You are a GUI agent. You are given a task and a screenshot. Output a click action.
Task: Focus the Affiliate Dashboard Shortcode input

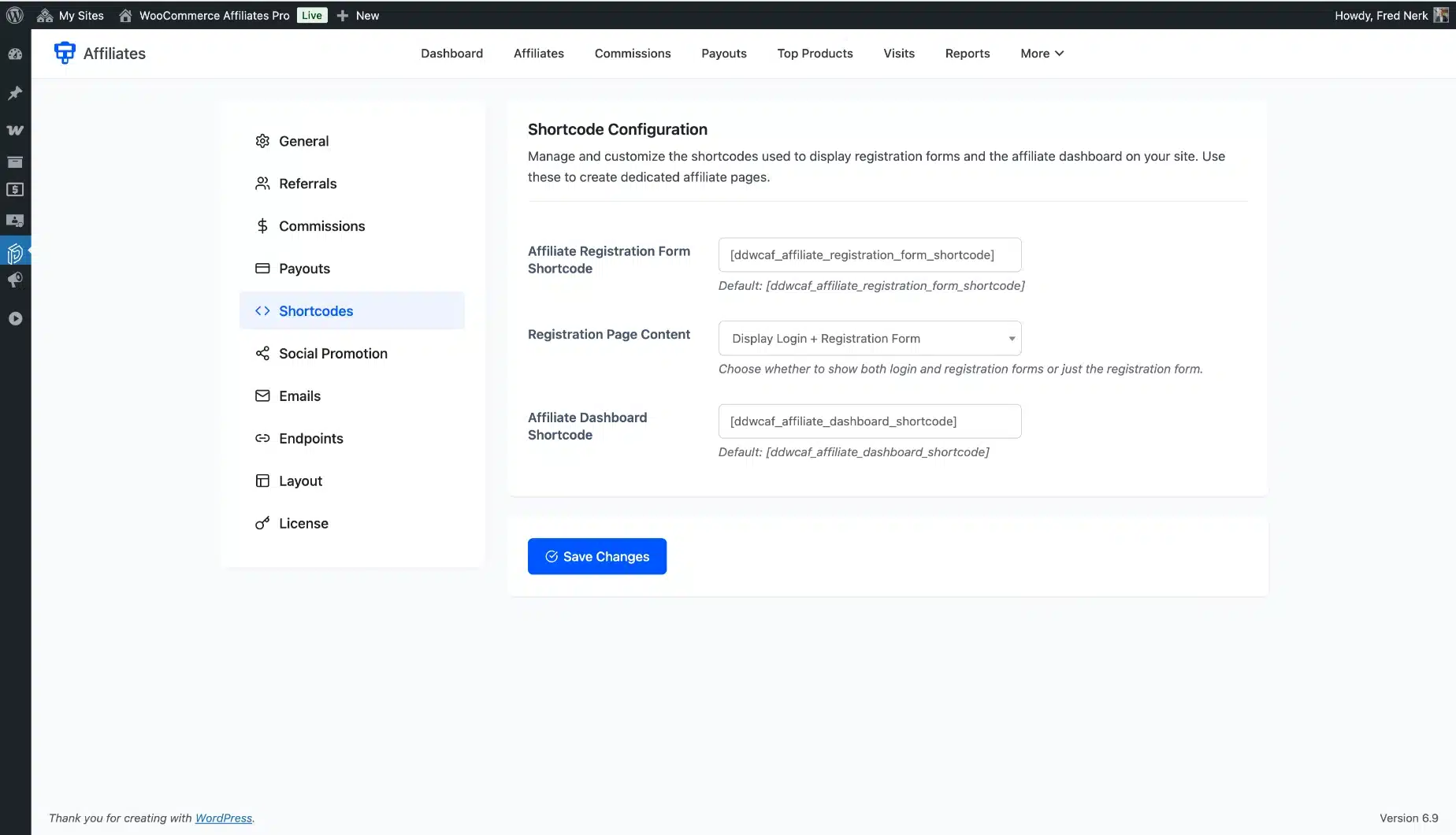(869, 421)
